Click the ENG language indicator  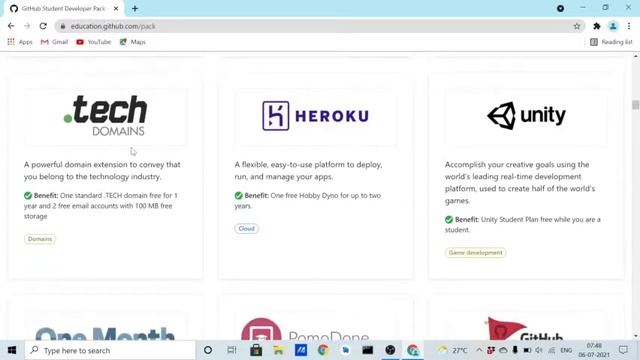coord(566,350)
